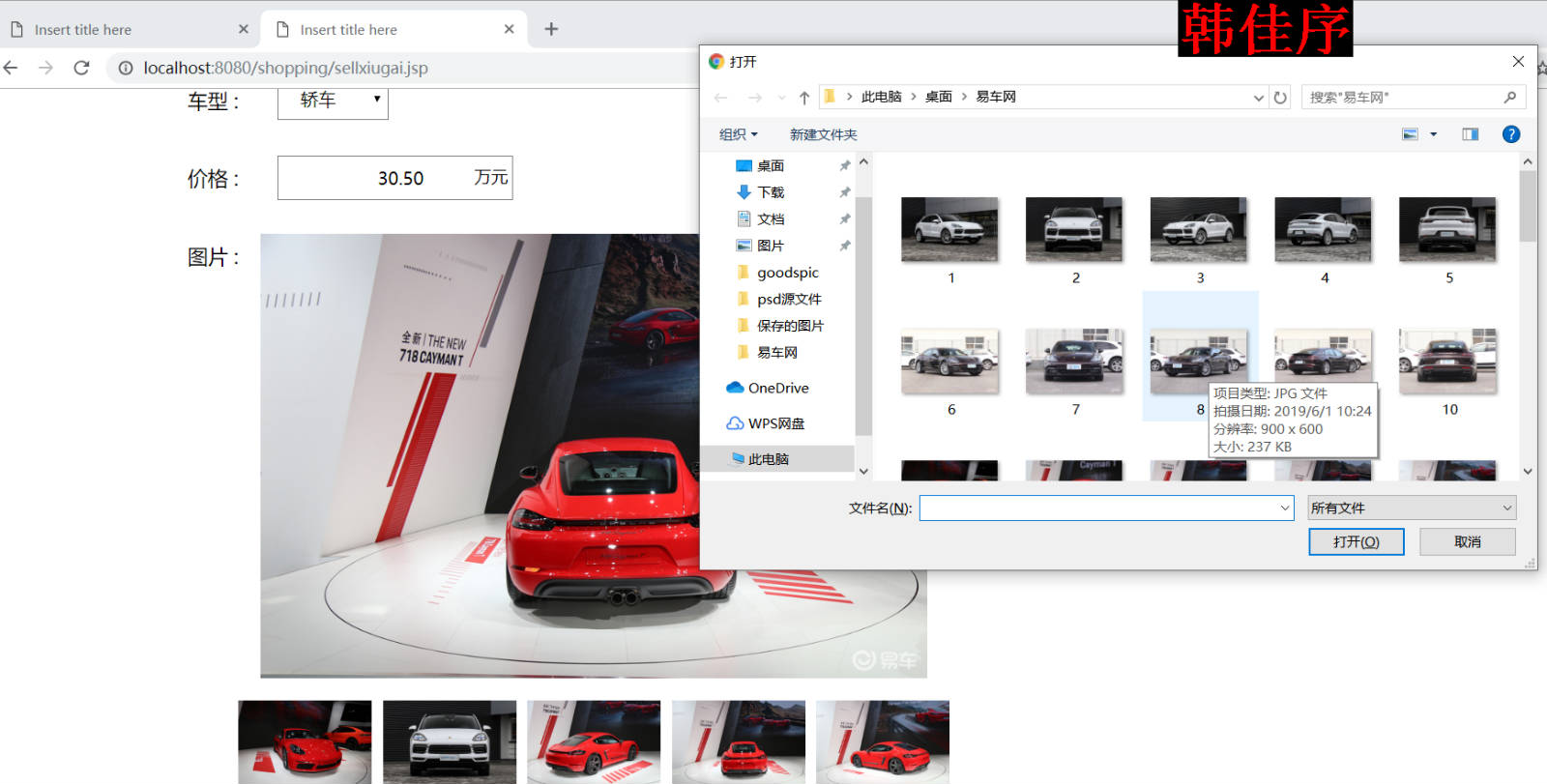Expand the view options dropdown arrow
This screenshot has width=1547, height=784.
[1434, 134]
